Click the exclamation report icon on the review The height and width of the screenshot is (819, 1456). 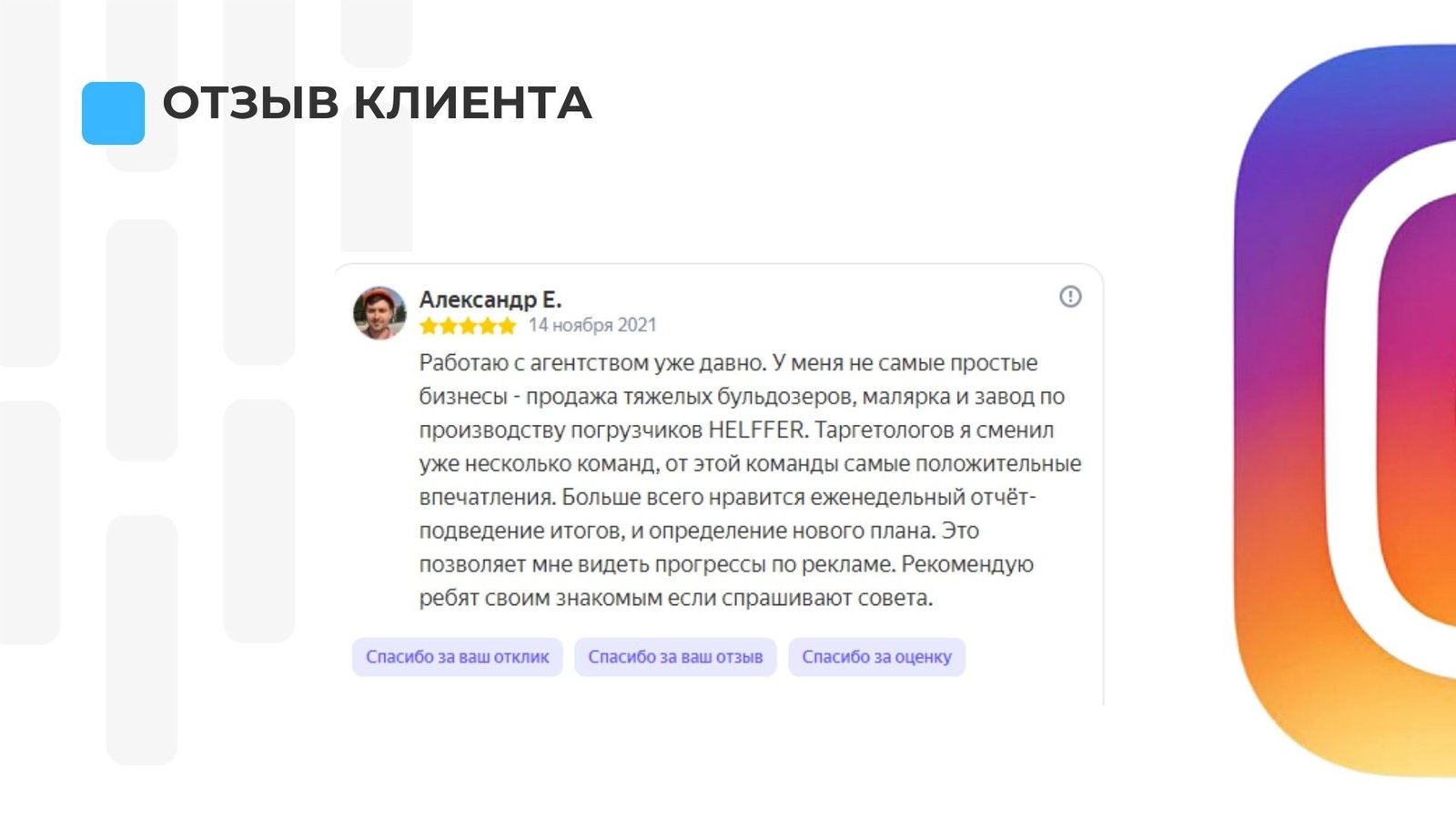[1070, 297]
